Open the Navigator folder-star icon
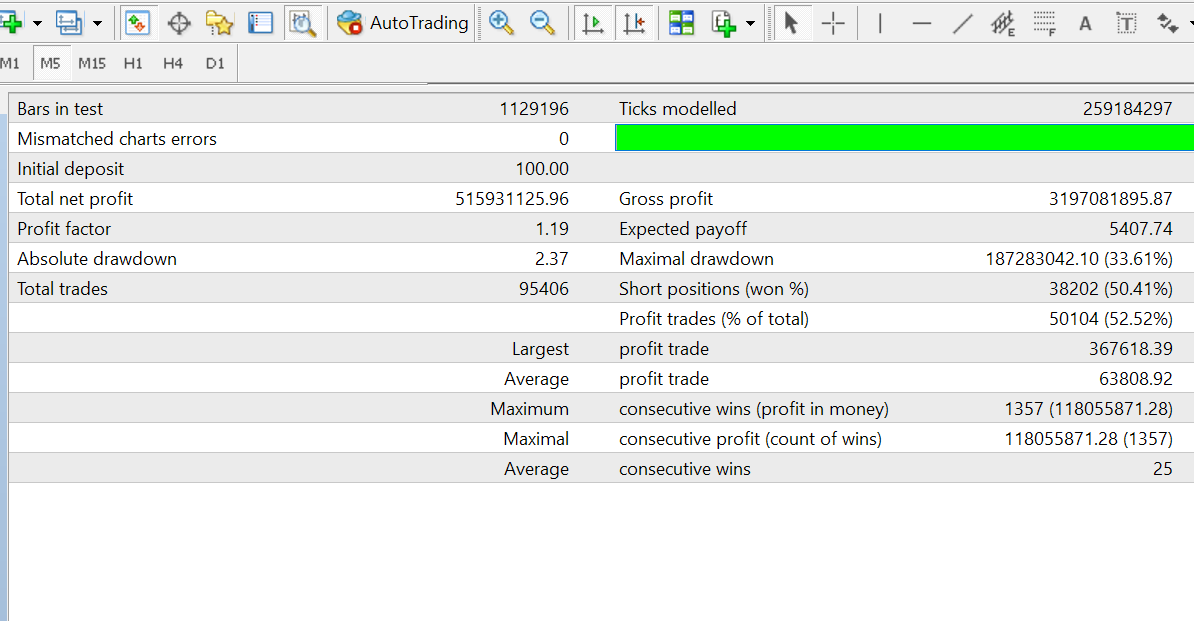The width and height of the screenshot is (1194, 621). pos(219,24)
